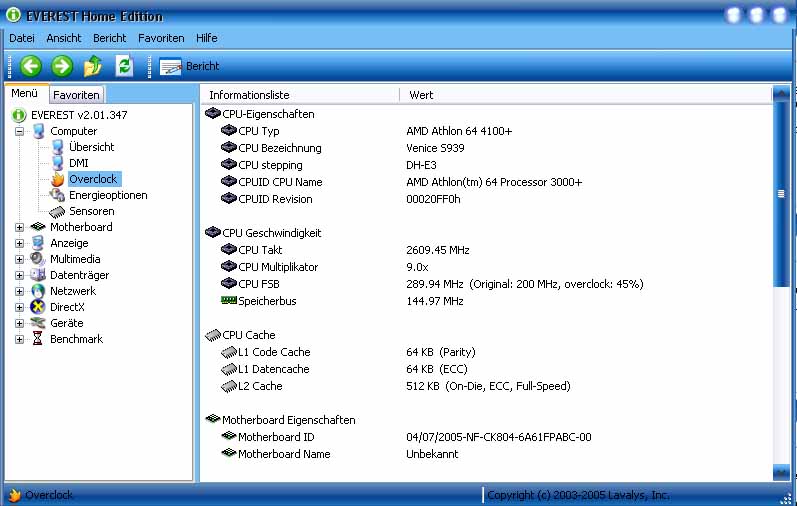This screenshot has height=506, width=797.
Task: Expand the Motherboard tree node
Action: [x=19, y=227]
